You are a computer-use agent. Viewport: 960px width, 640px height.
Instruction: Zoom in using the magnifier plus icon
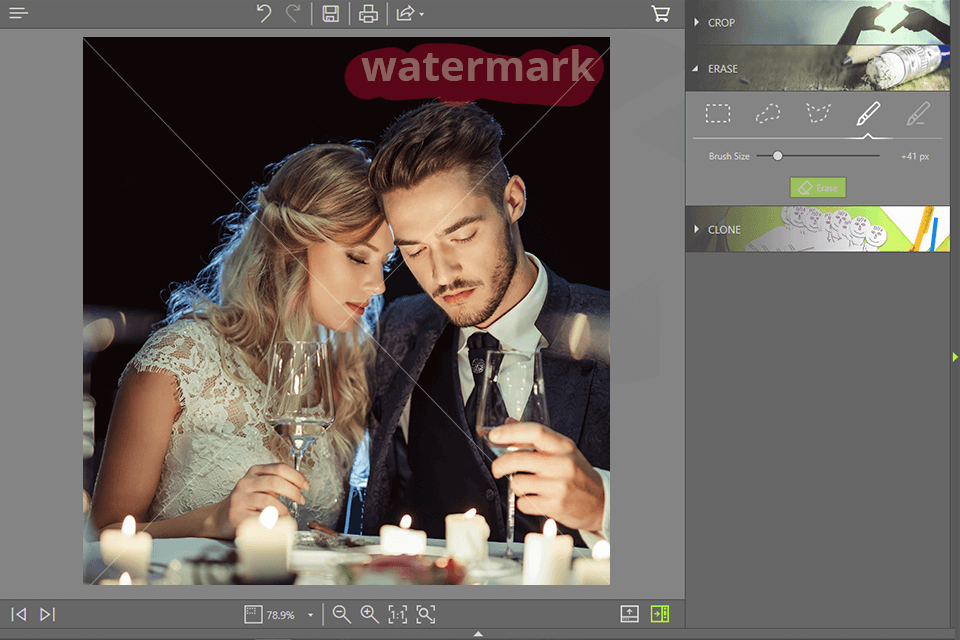(x=368, y=615)
